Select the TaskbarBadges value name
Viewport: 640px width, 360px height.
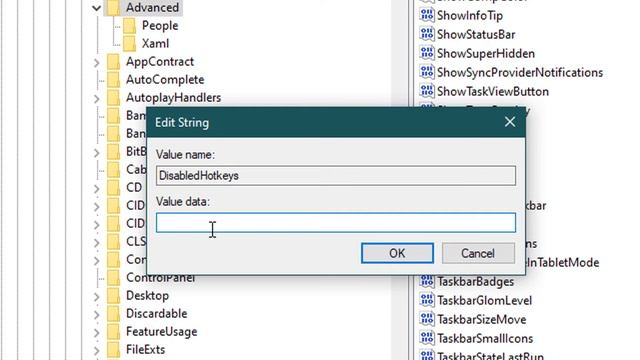[476, 282]
